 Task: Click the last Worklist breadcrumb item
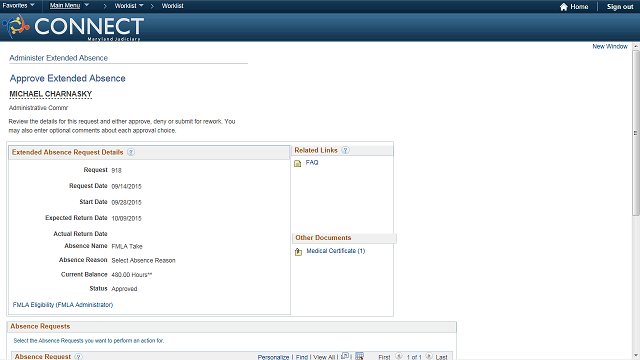(172, 6)
